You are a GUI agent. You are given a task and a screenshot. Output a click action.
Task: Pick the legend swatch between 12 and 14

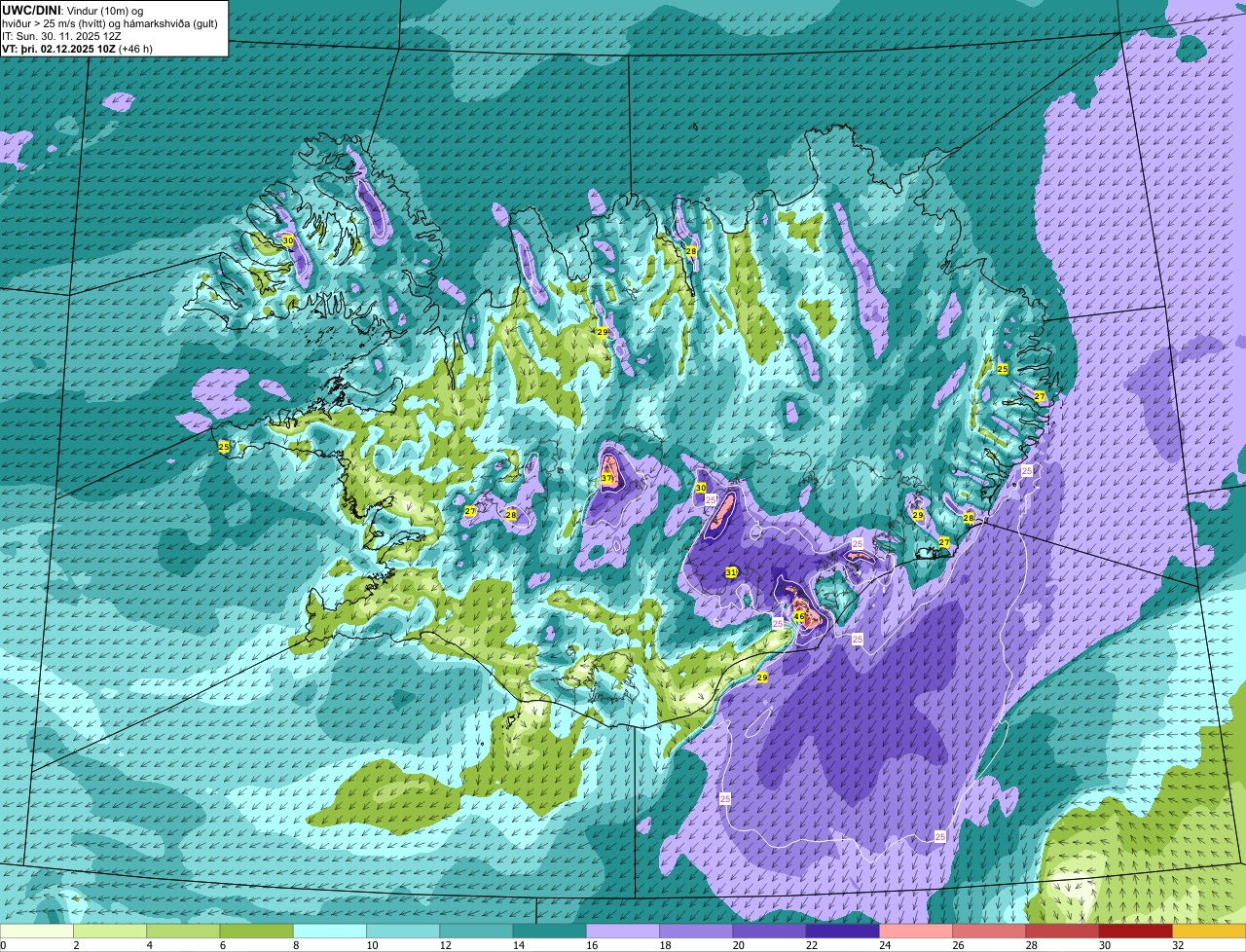tap(476, 931)
